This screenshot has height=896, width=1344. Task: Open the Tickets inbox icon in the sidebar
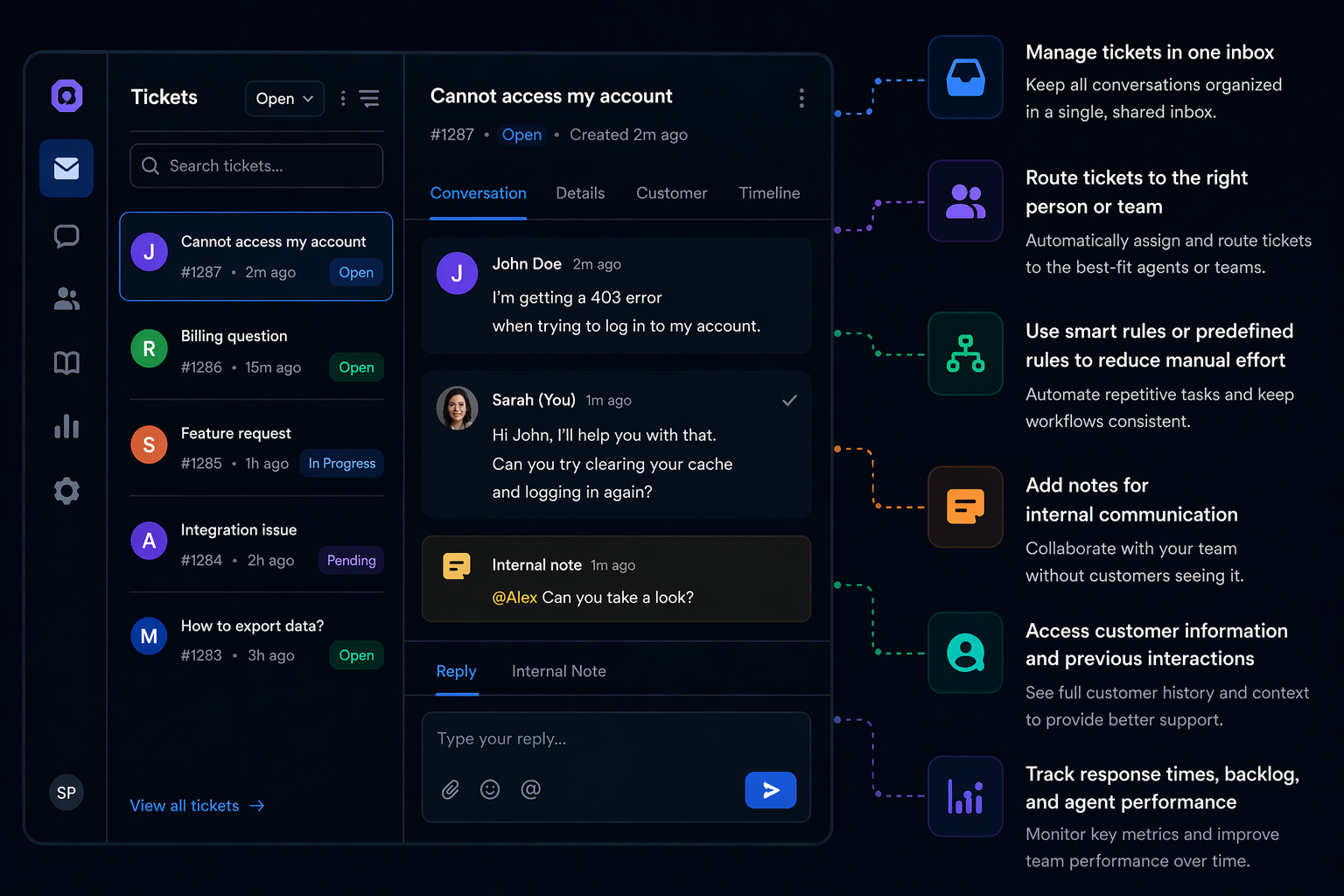[x=66, y=168]
